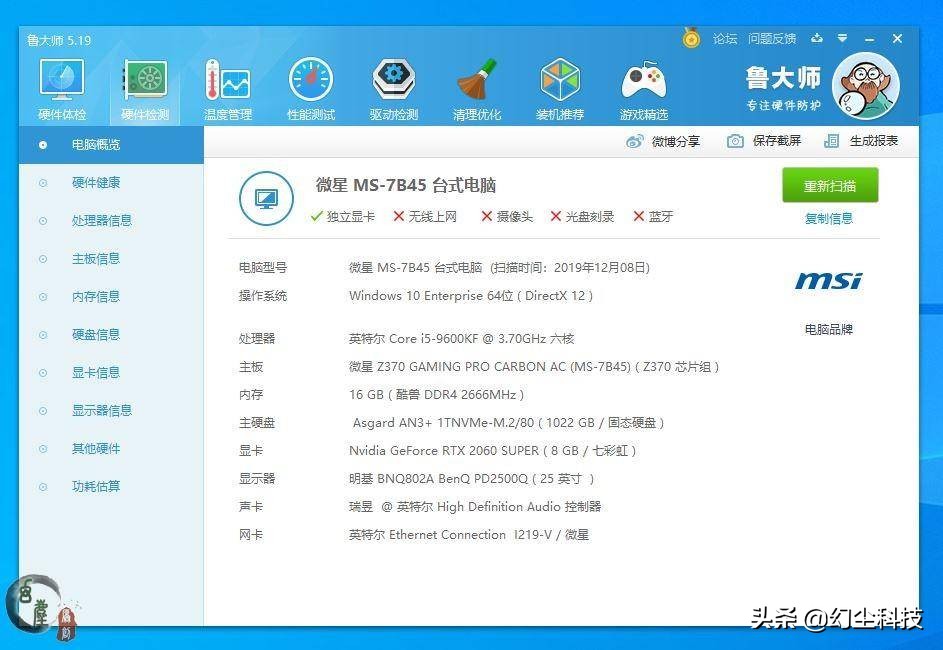Click 蓝牙 status indicator
The width and height of the screenshot is (943, 650).
(x=653, y=216)
